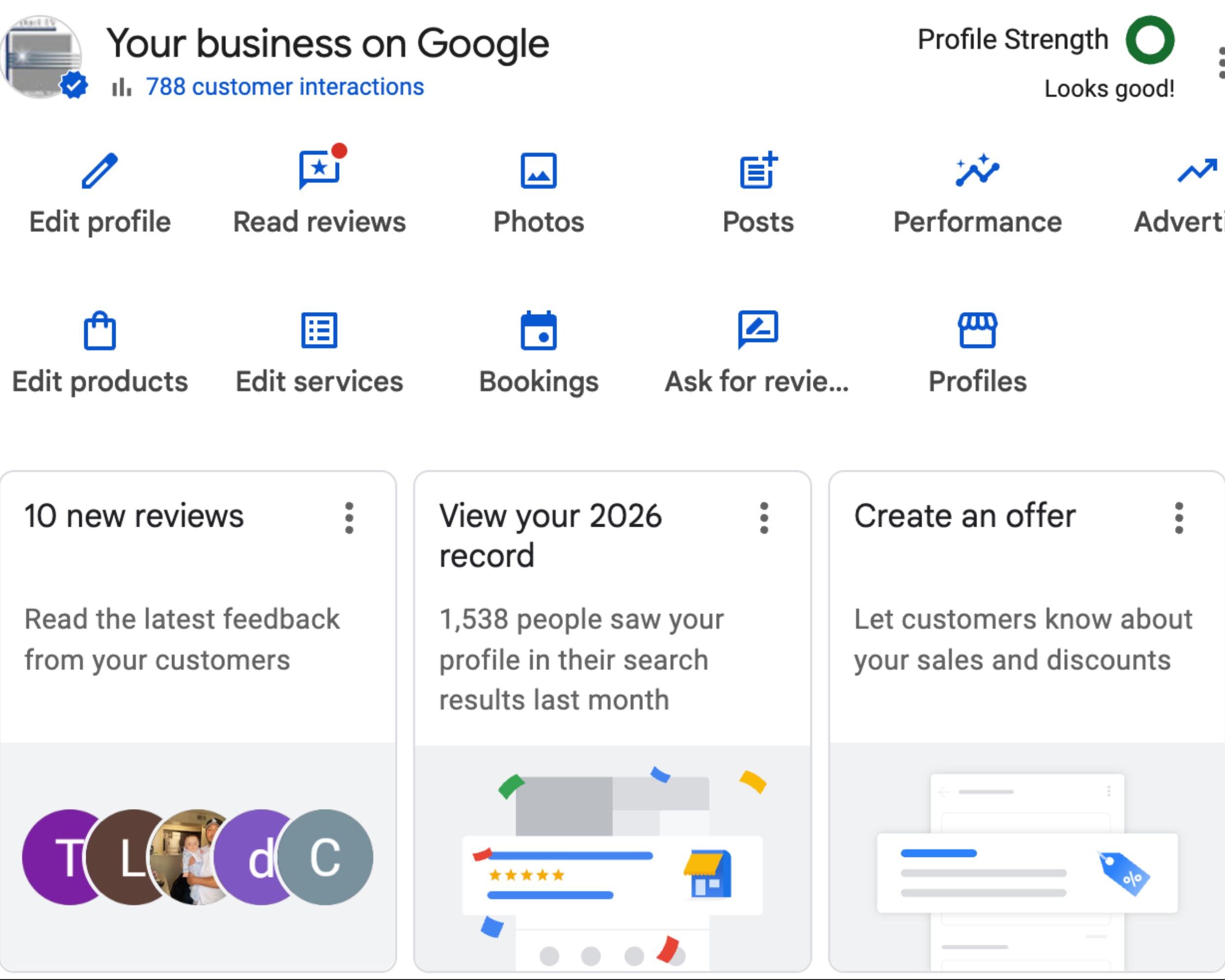The image size is (1225, 980).
Task: Click 'Let customers know about your sales' text
Action: pos(1023,639)
